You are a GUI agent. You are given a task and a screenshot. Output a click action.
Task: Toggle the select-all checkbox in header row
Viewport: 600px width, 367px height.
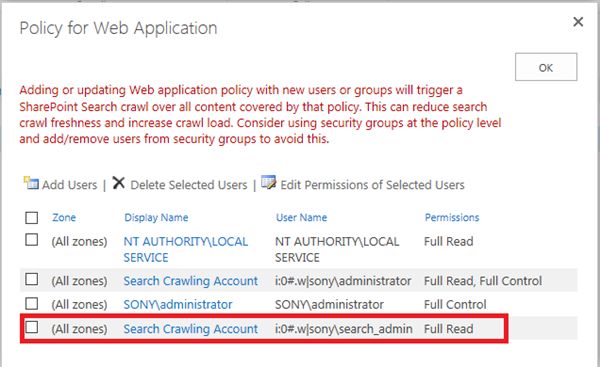31,217
